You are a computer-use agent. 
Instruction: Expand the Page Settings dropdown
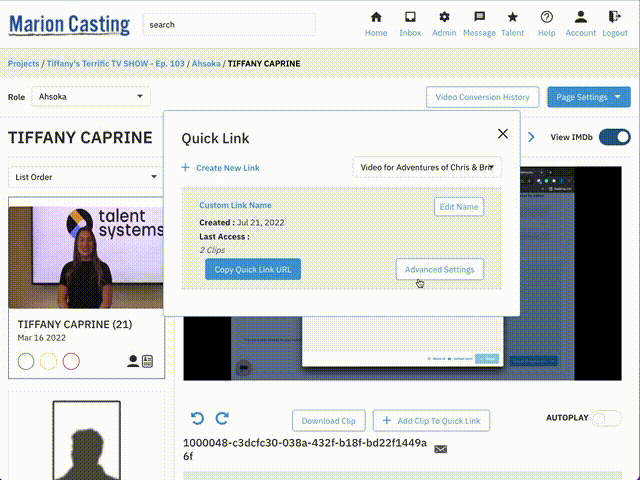click(x=589, y=97)
